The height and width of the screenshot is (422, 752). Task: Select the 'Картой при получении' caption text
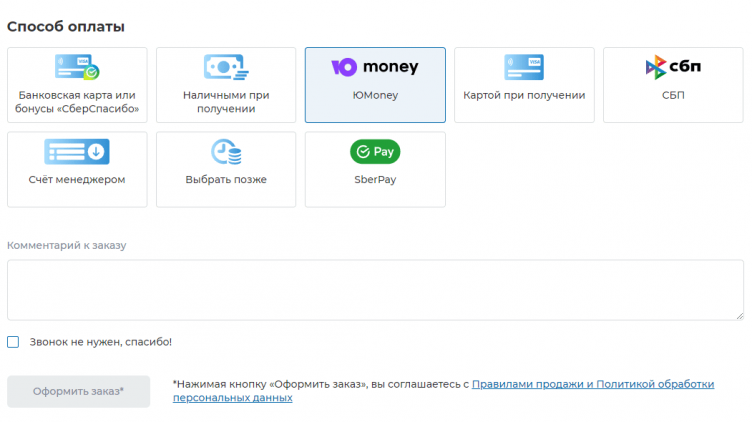click(x=524, y=96)
